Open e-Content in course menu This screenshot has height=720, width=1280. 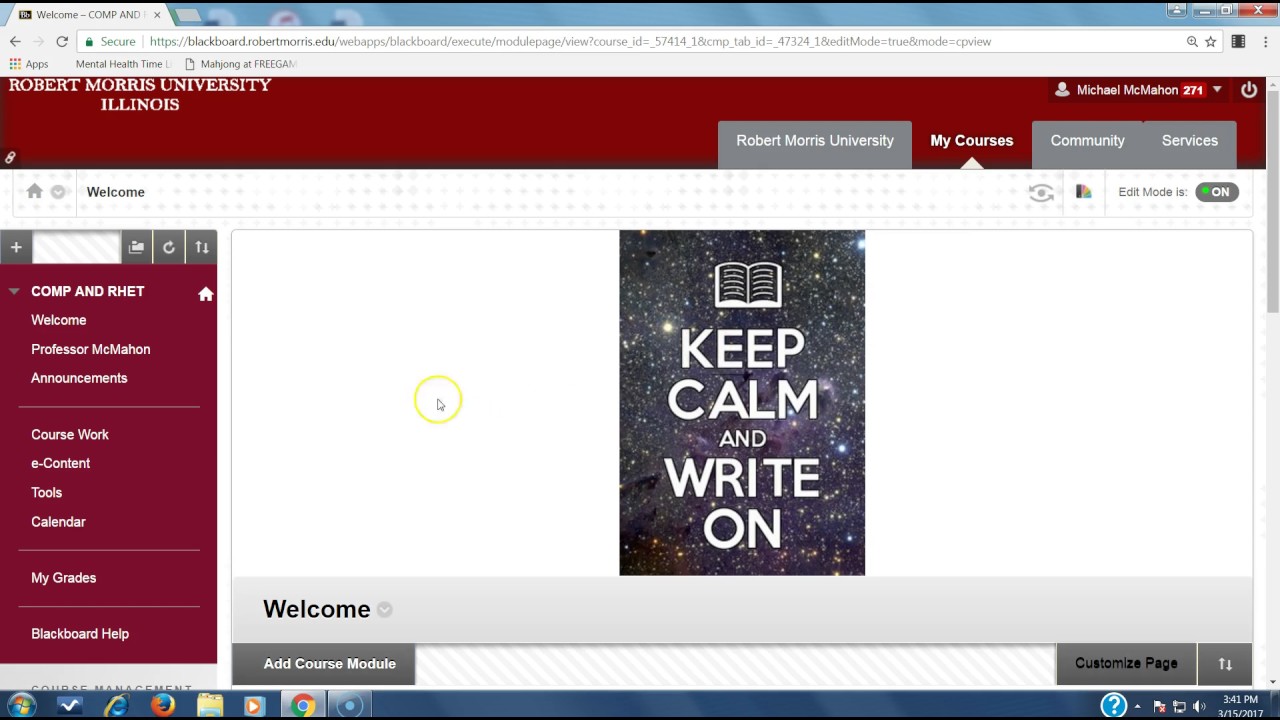click(x=61, y=464)
